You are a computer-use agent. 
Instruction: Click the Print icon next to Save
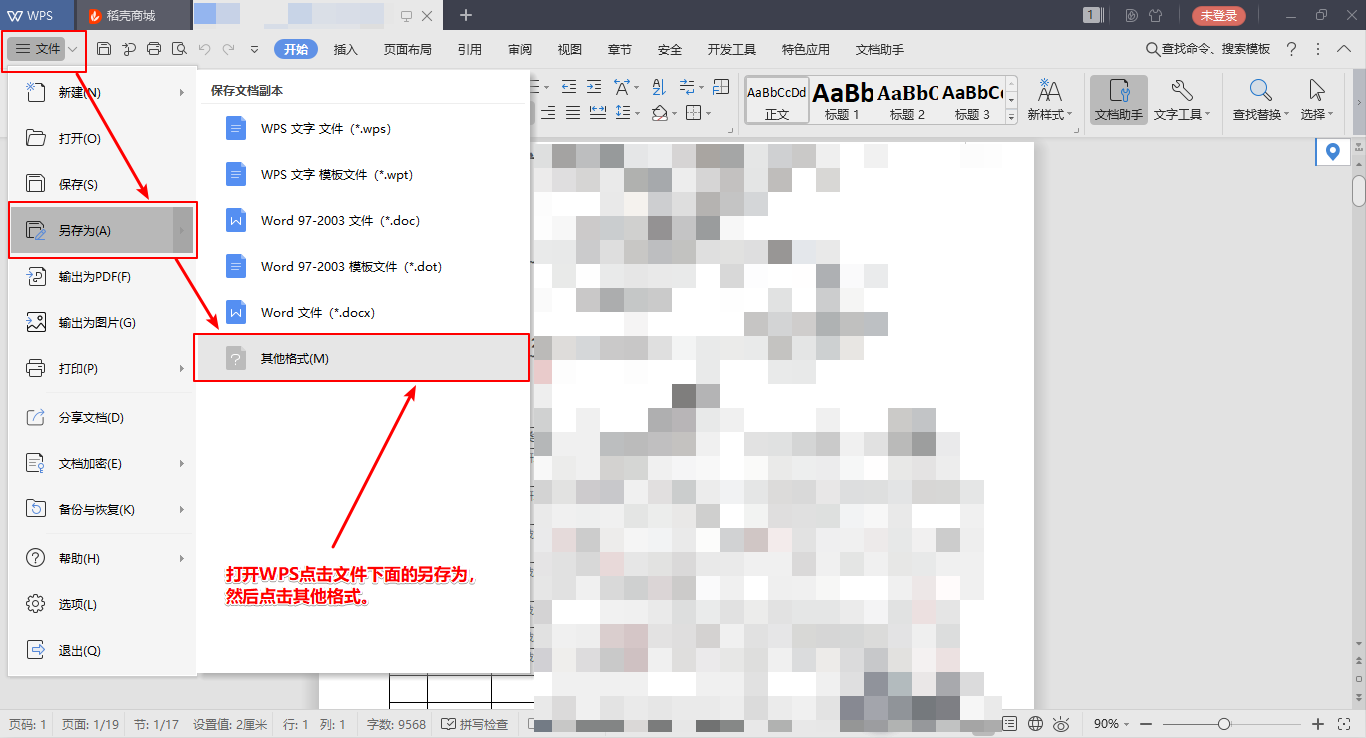point(155,48)
